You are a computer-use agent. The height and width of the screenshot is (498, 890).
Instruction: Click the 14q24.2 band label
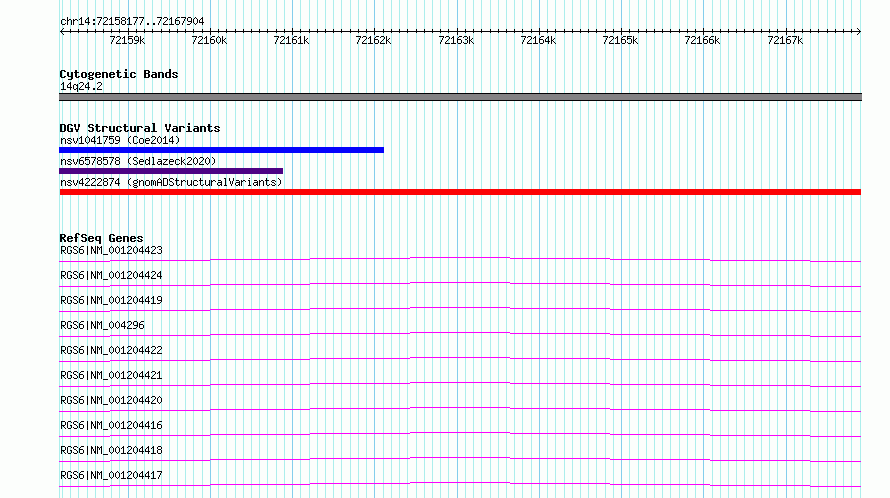[x=81, y=86]
